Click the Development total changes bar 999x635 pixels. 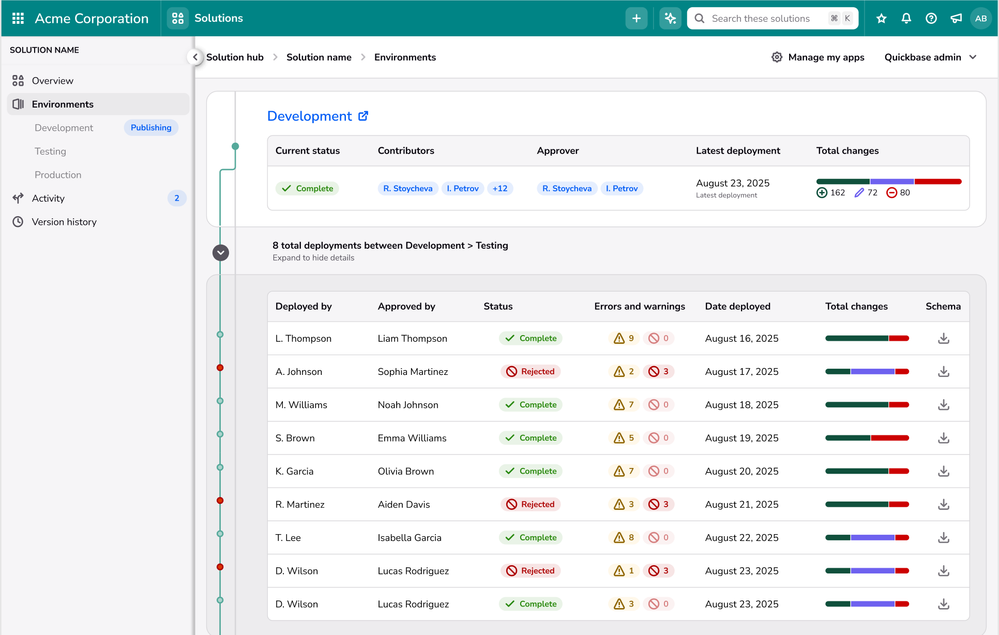coord(888,182)
